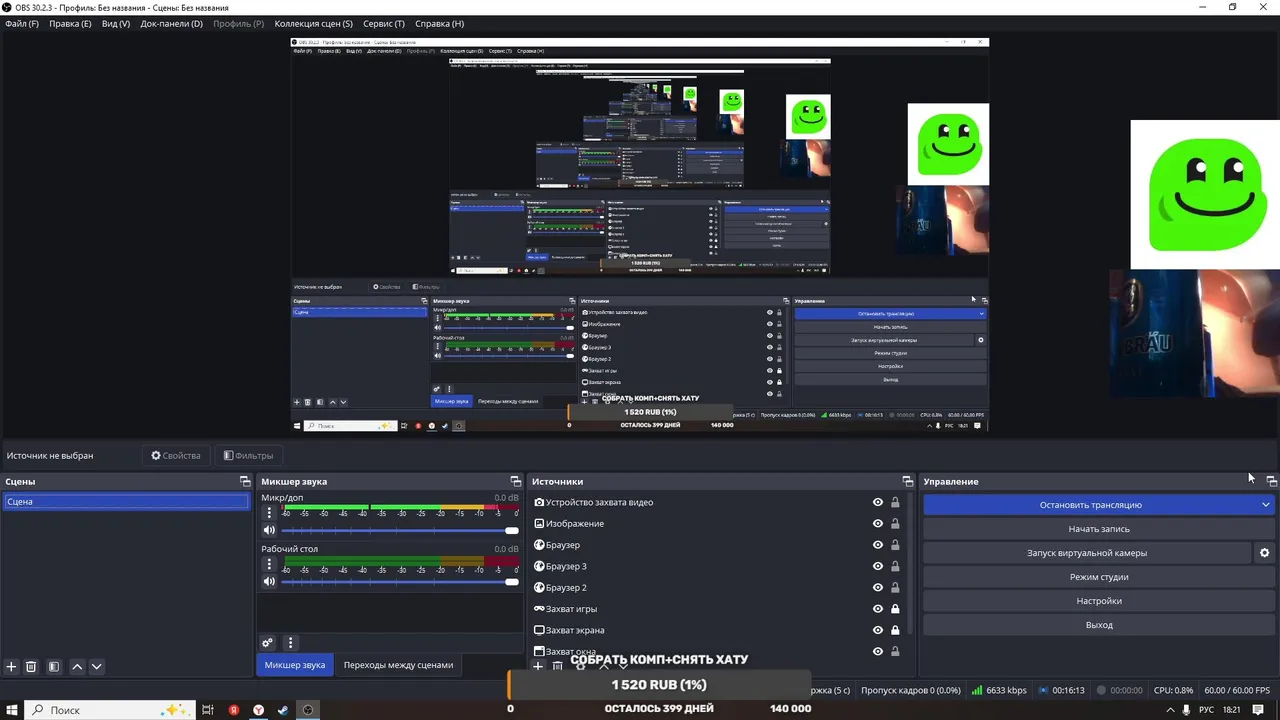This screenshot has width=1280, height=720.
Task: Mute the Микр/доп audio channel speaker
Action: coord(269,530)
